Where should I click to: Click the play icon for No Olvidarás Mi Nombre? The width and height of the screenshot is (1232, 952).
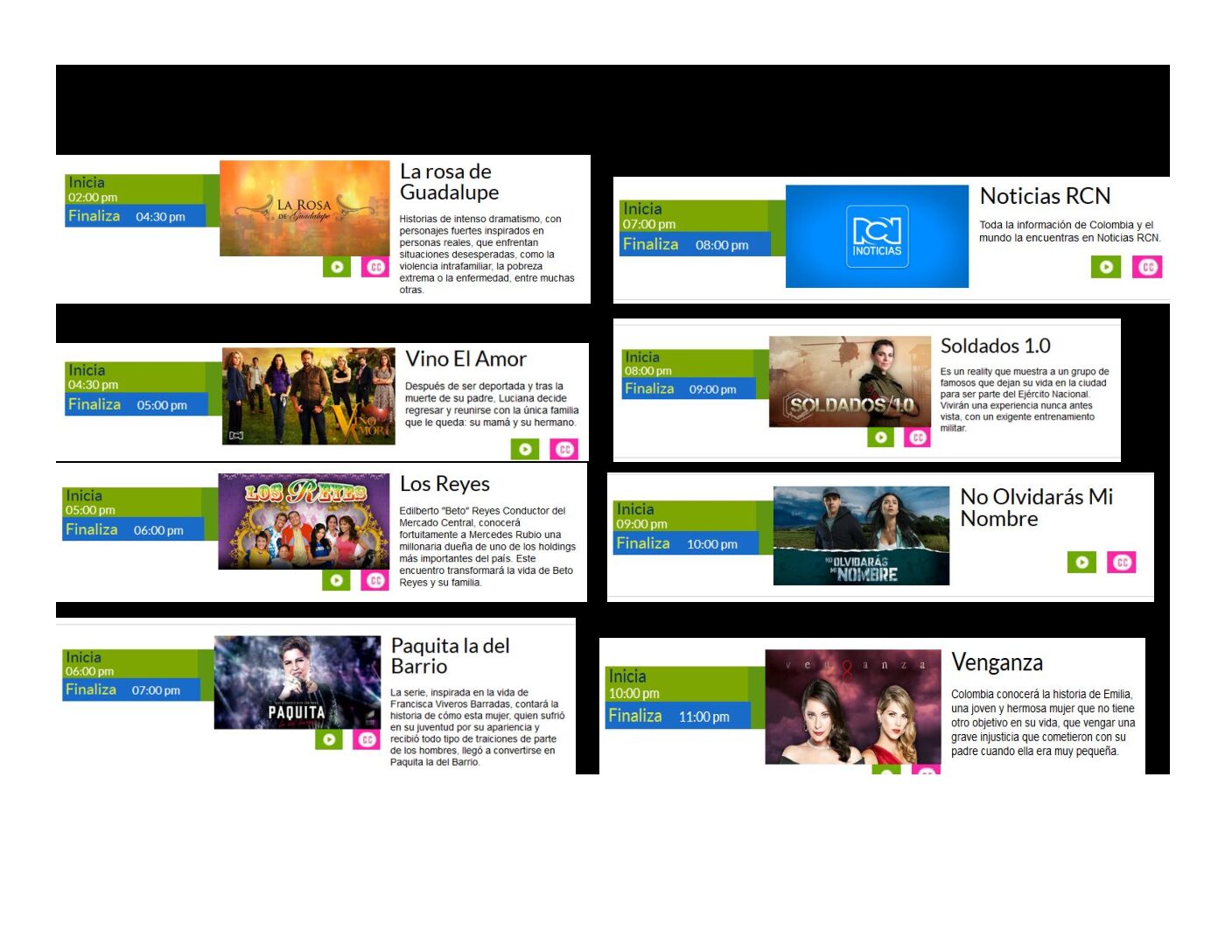1082,562
